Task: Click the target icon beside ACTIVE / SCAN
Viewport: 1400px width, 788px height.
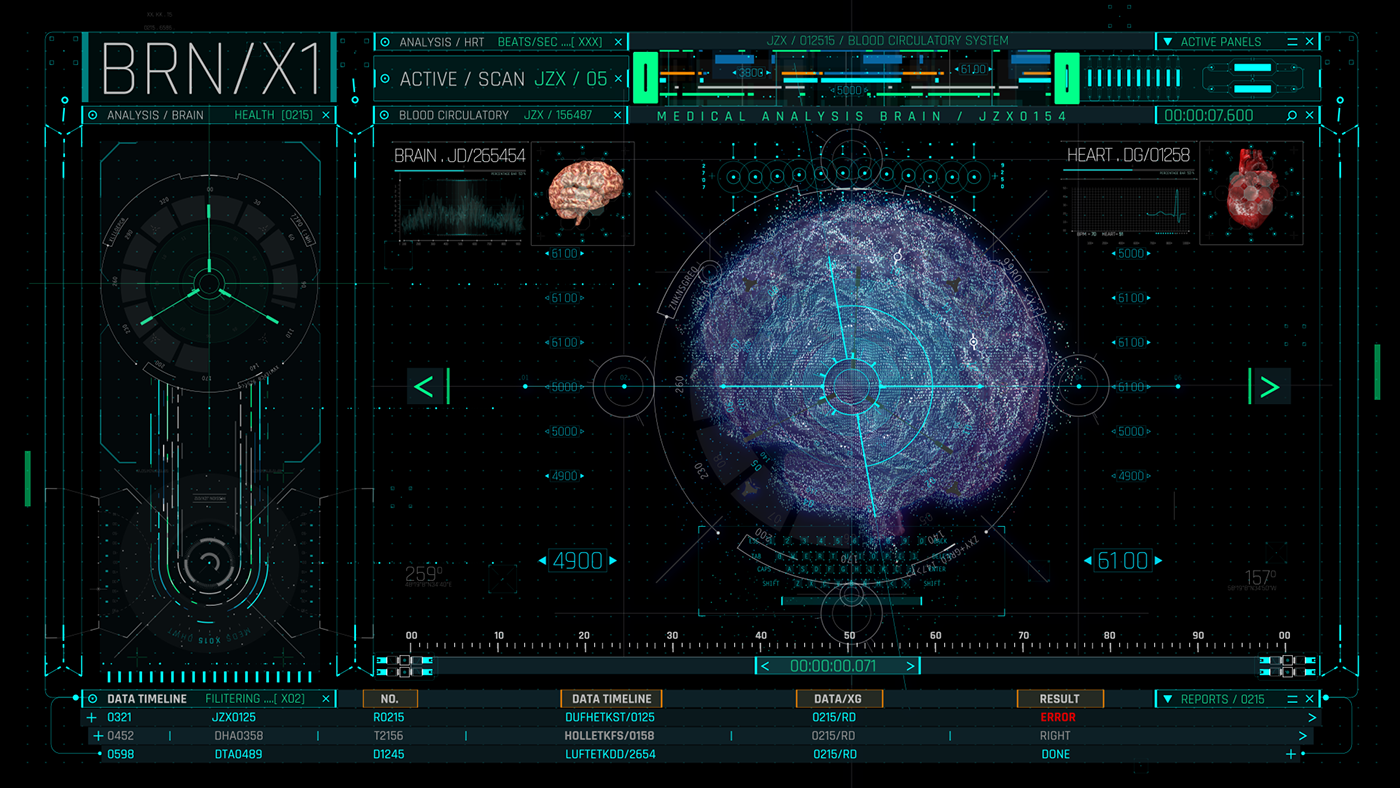Action: 385,79
